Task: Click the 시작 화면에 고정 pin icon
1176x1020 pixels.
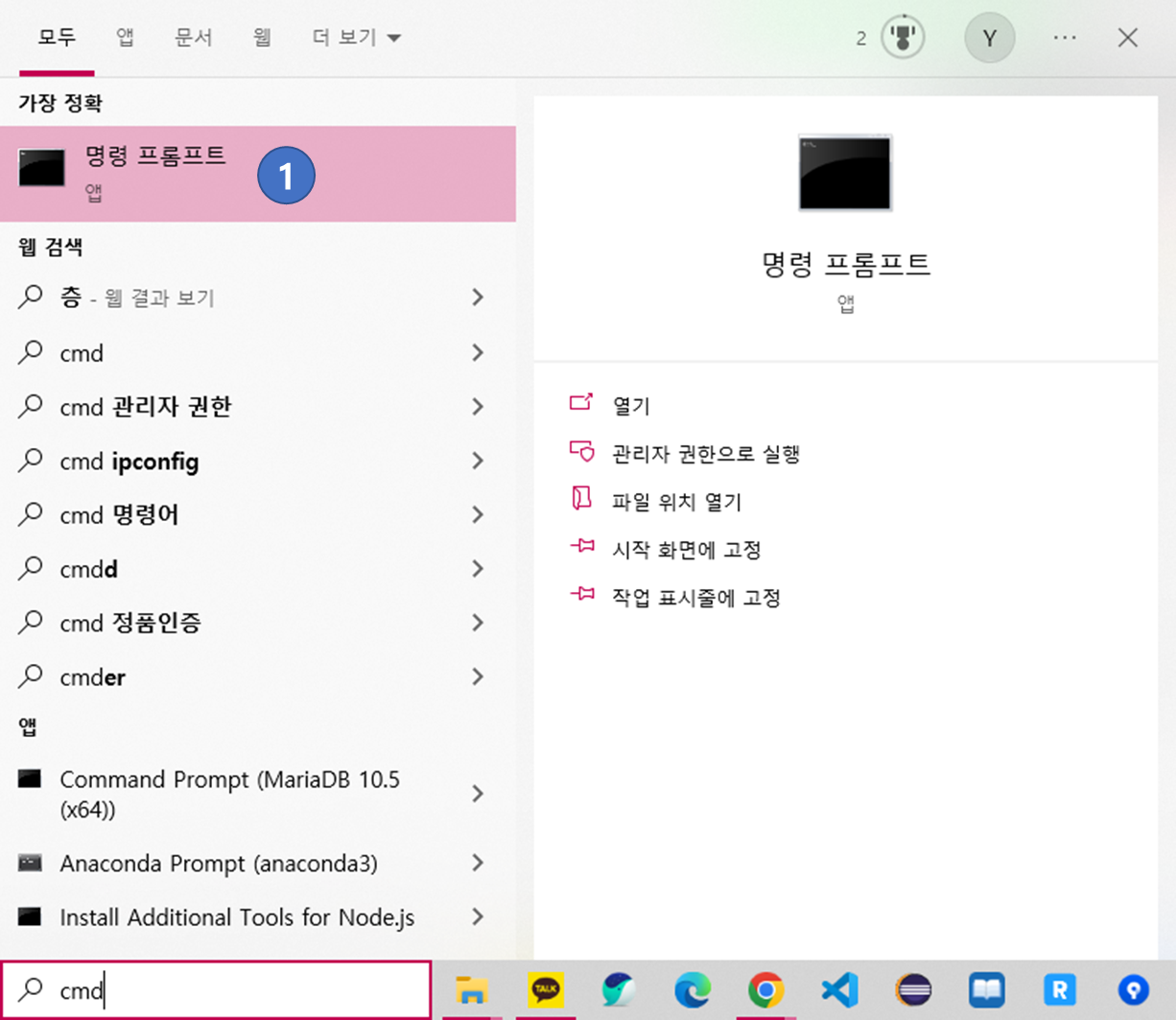Action: click(581, 547)
